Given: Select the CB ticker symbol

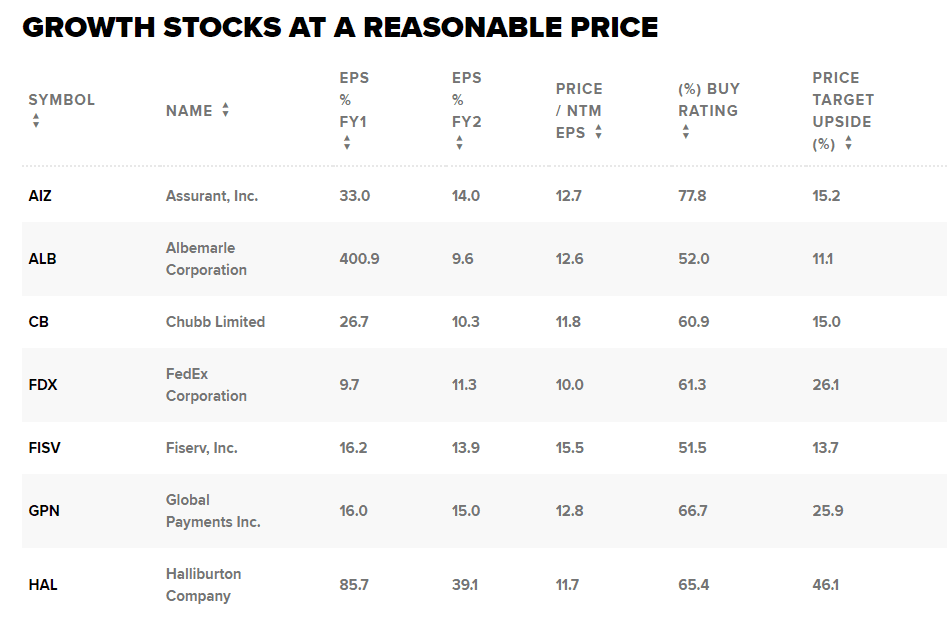Looking at the screenshot, I should click(38, 322).
